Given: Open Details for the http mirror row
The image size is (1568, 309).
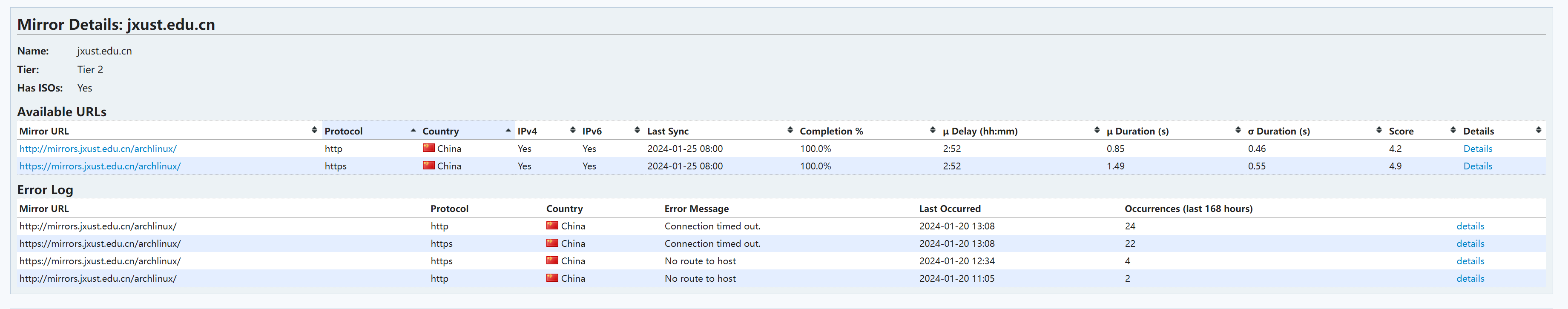Looking at the screenshot, I should click(1477, 149).
